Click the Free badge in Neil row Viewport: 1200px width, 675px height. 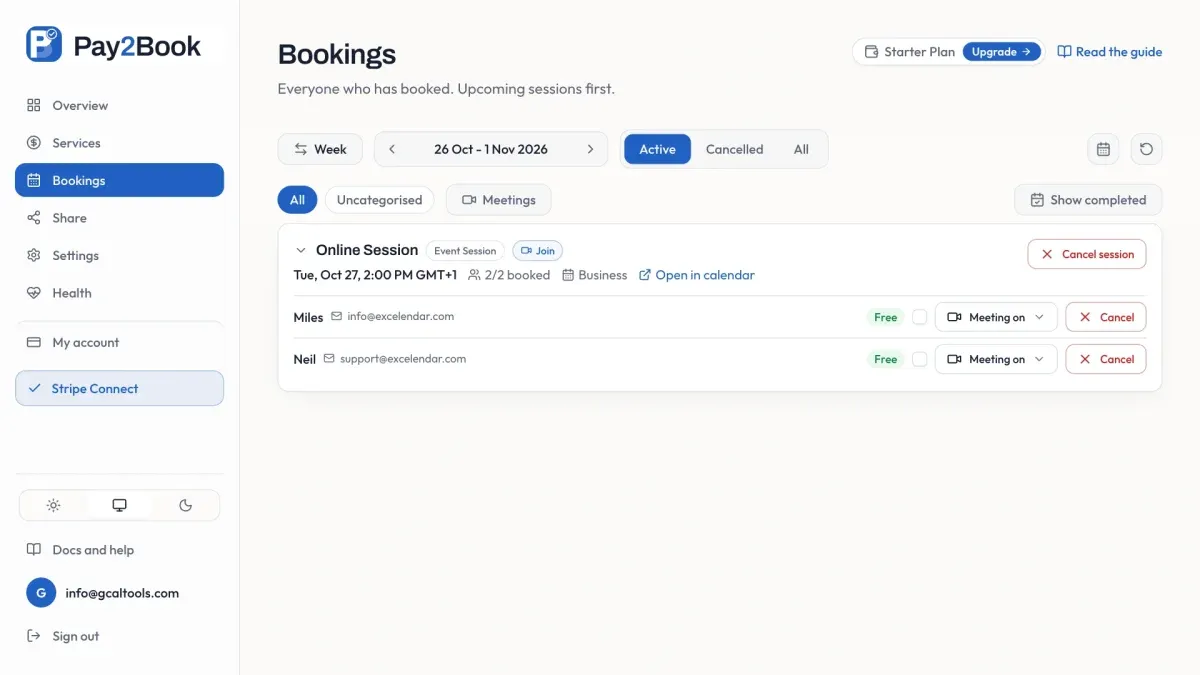[885, 359]
